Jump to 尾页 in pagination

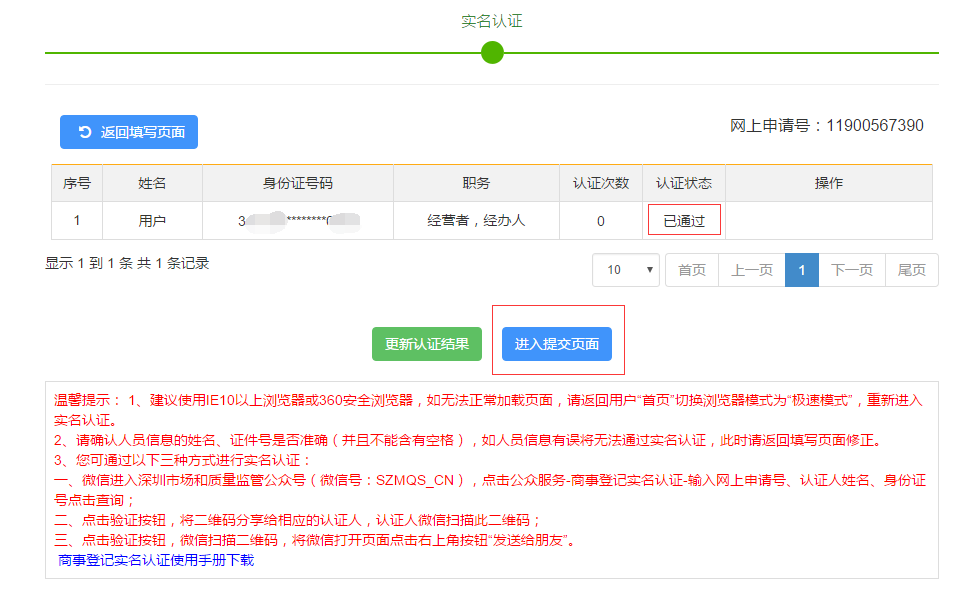(911, 270)
